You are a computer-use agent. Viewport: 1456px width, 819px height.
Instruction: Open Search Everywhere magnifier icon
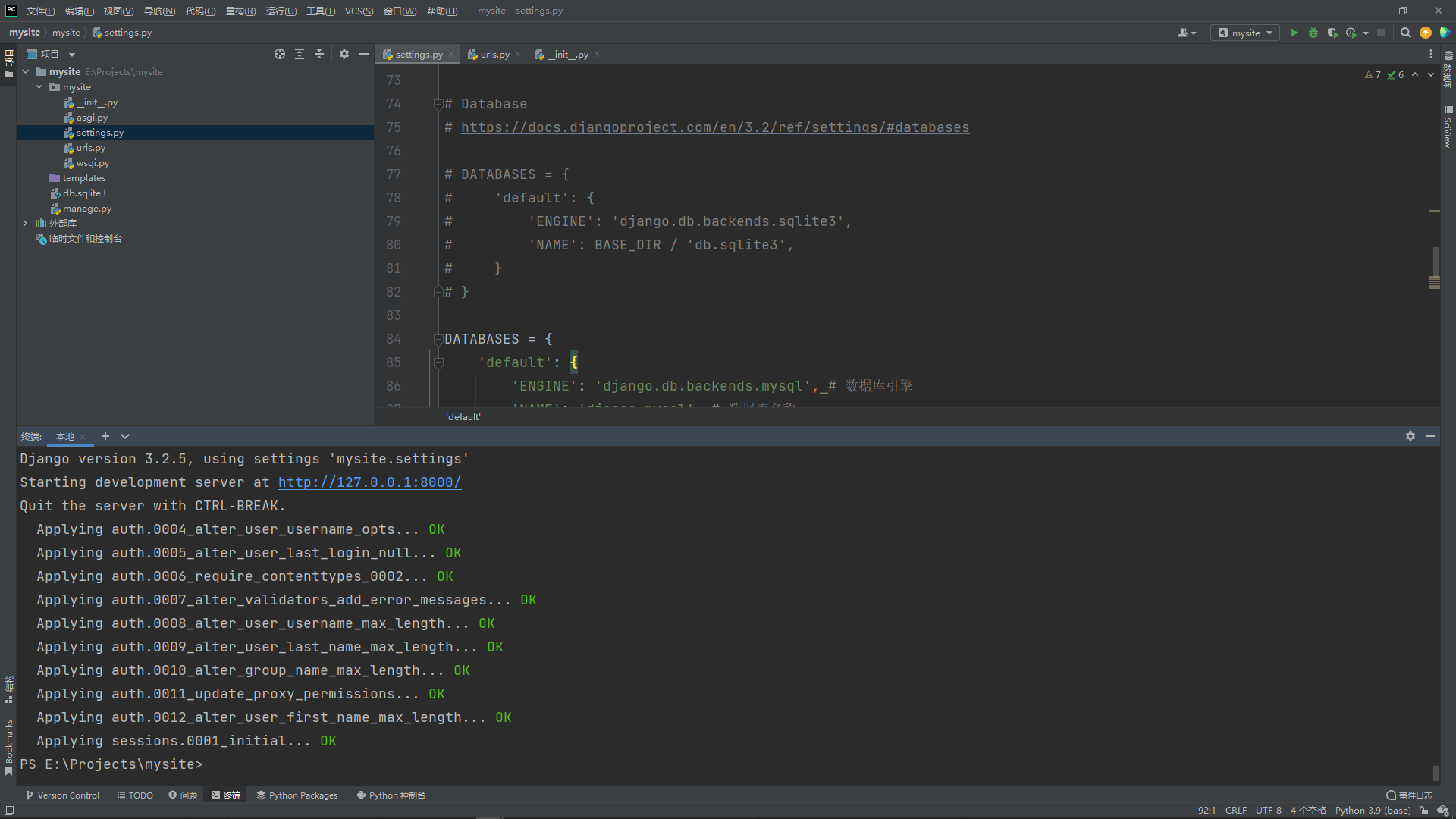1405,33
